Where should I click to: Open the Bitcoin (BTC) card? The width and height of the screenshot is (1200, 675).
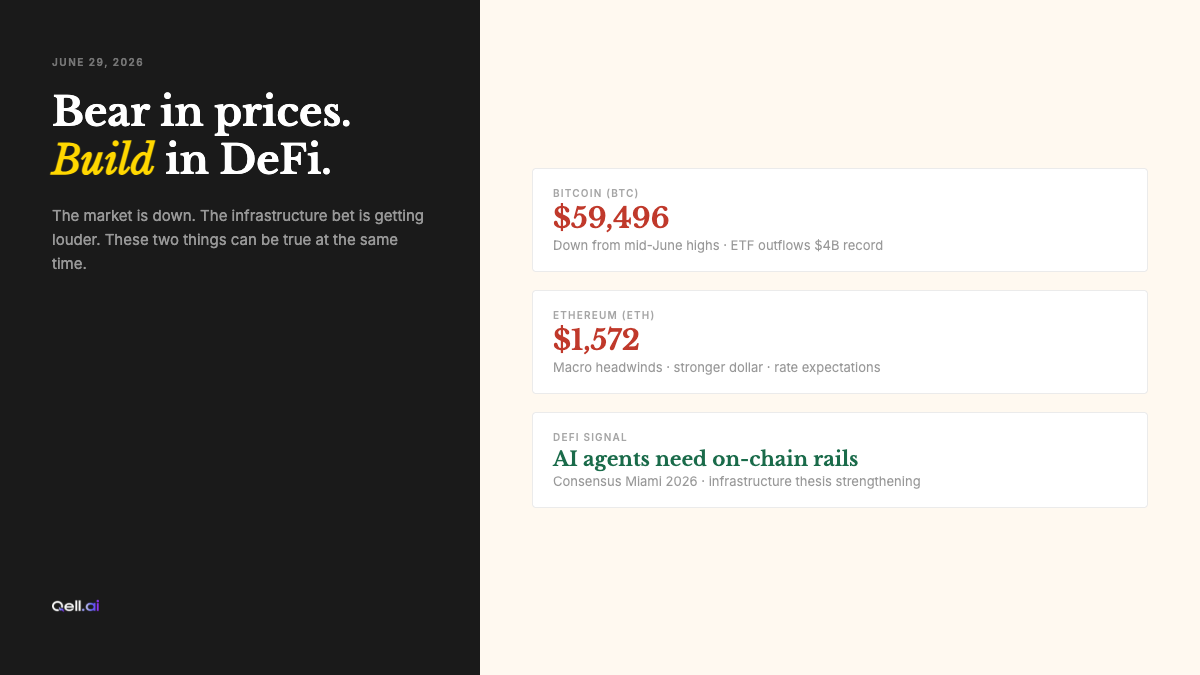(x=840, y=220)
